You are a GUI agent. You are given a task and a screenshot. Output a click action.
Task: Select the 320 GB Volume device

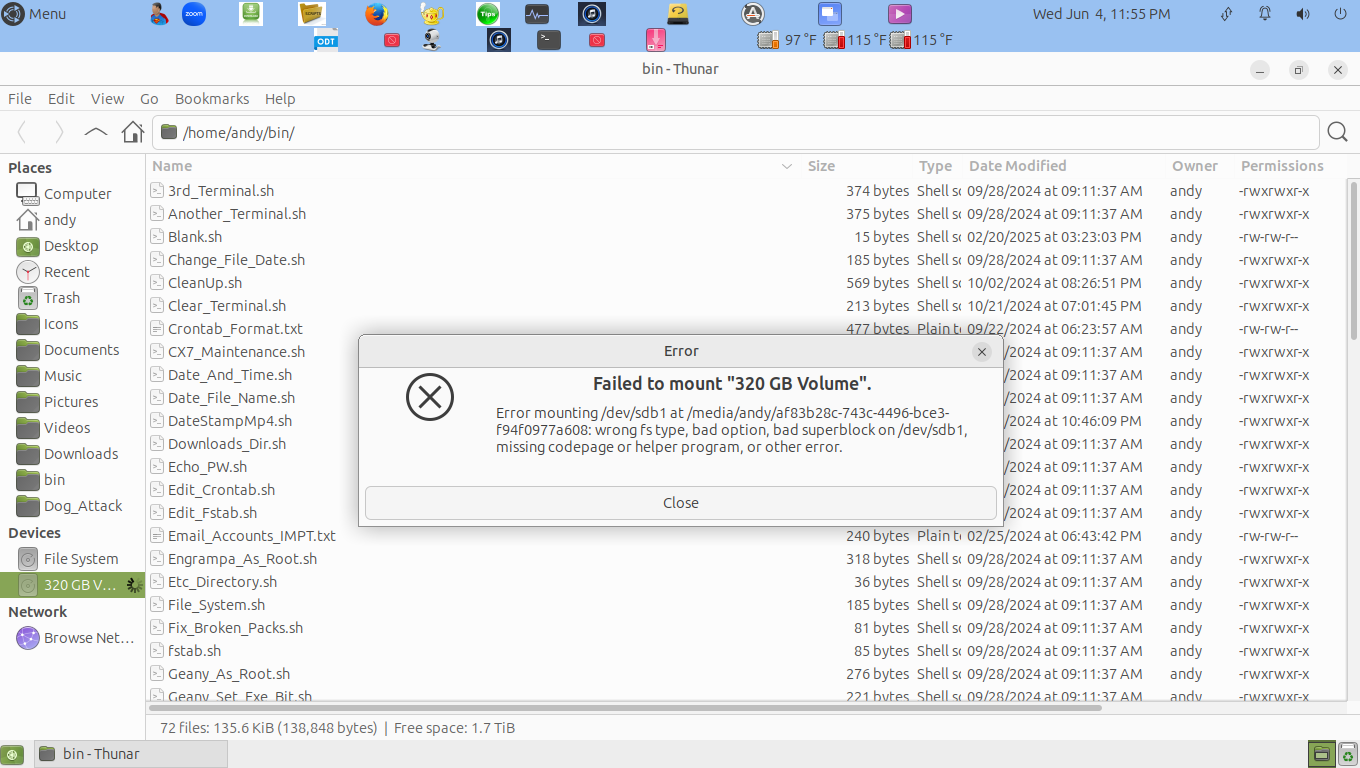pyautogui.click(x=78, y=585)
